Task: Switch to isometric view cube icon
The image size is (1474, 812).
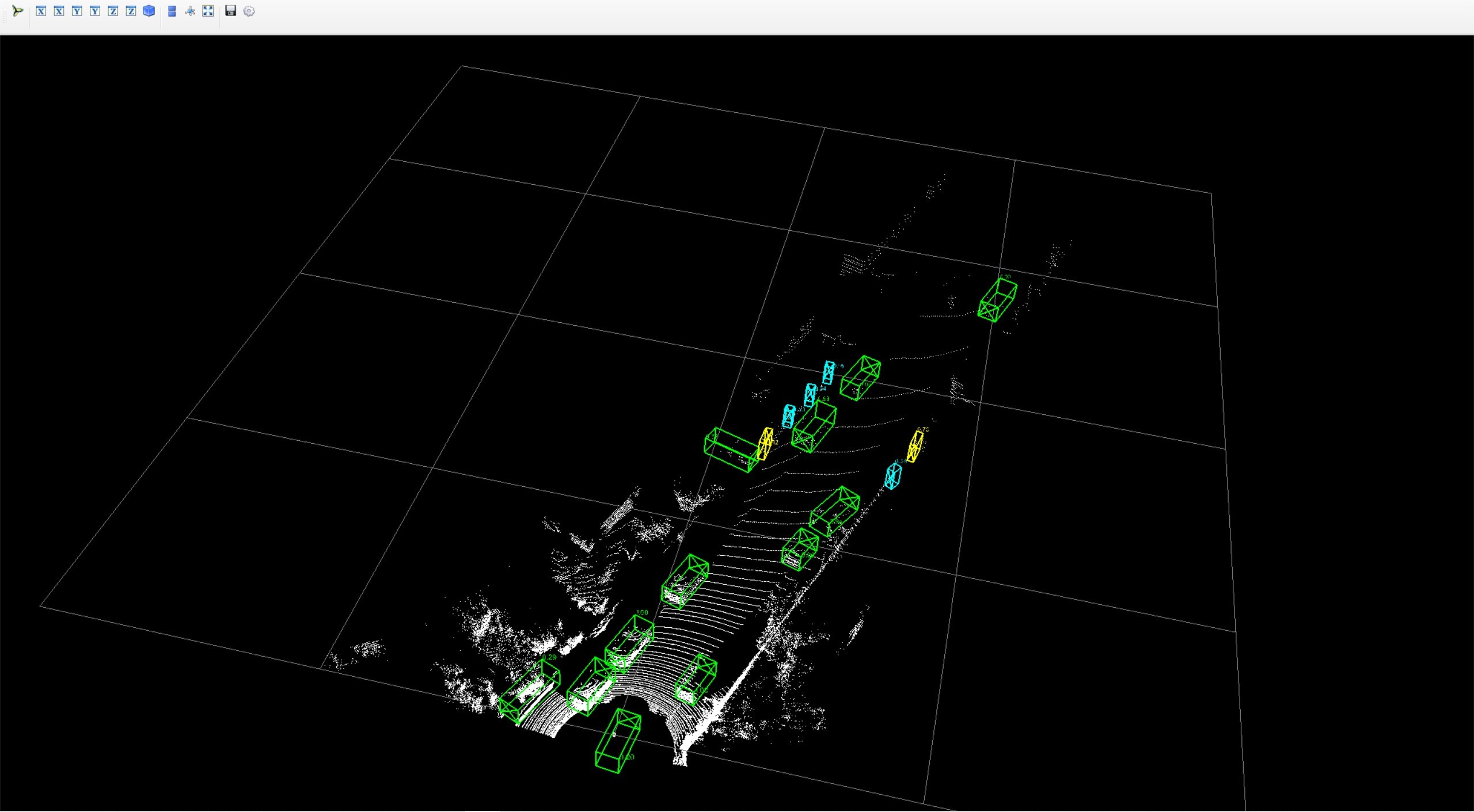Action: click(149, 11)
